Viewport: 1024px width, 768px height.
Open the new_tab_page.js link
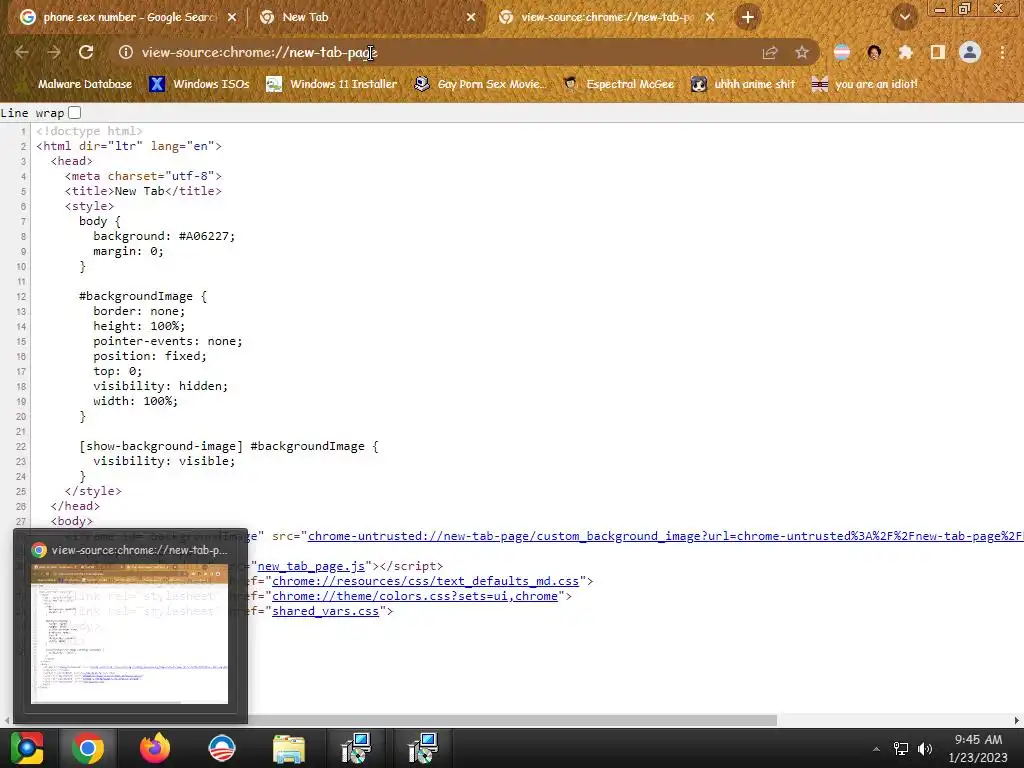tap(311, 566)
